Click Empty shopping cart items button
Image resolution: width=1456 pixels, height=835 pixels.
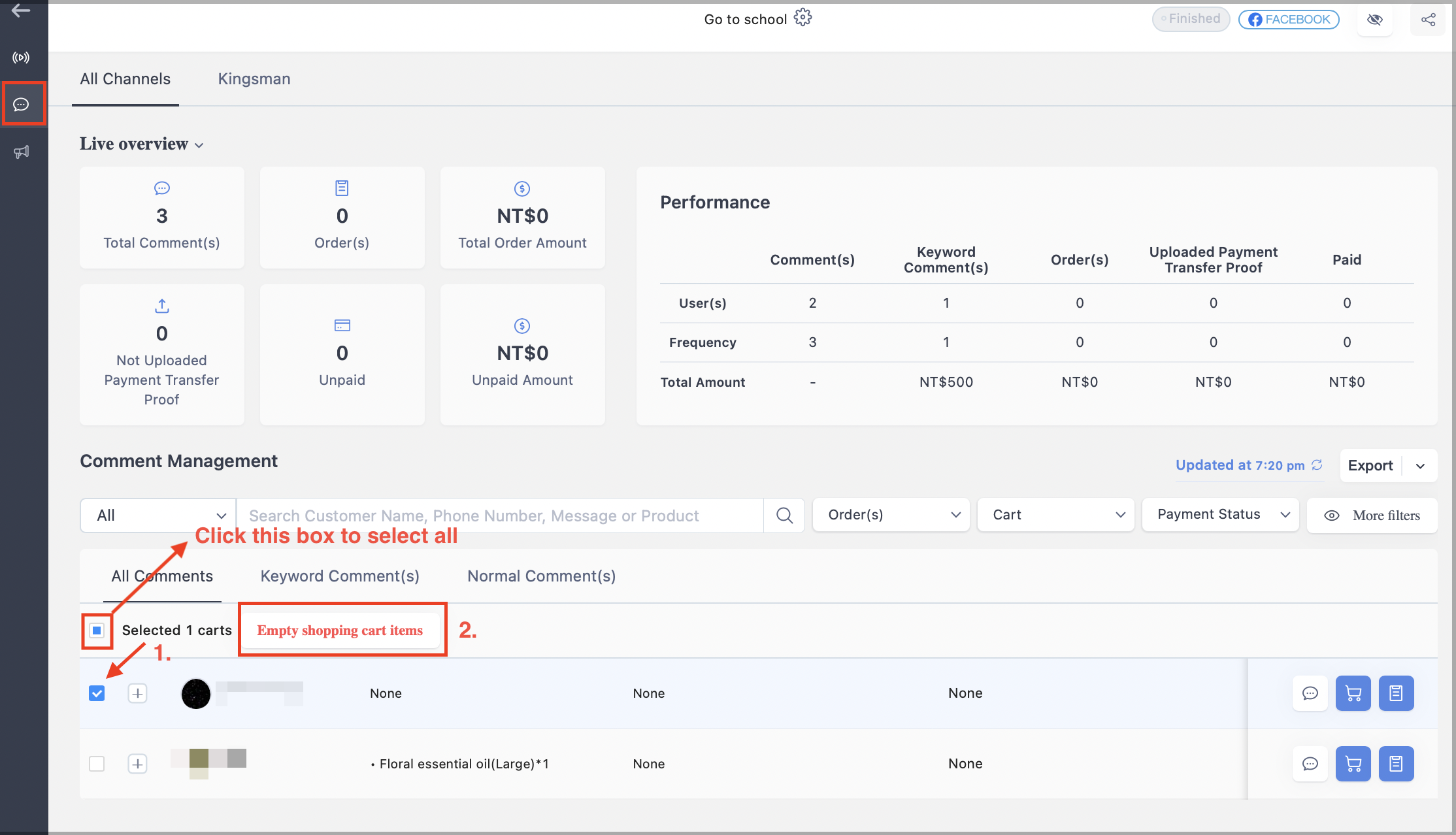(340, 630)
